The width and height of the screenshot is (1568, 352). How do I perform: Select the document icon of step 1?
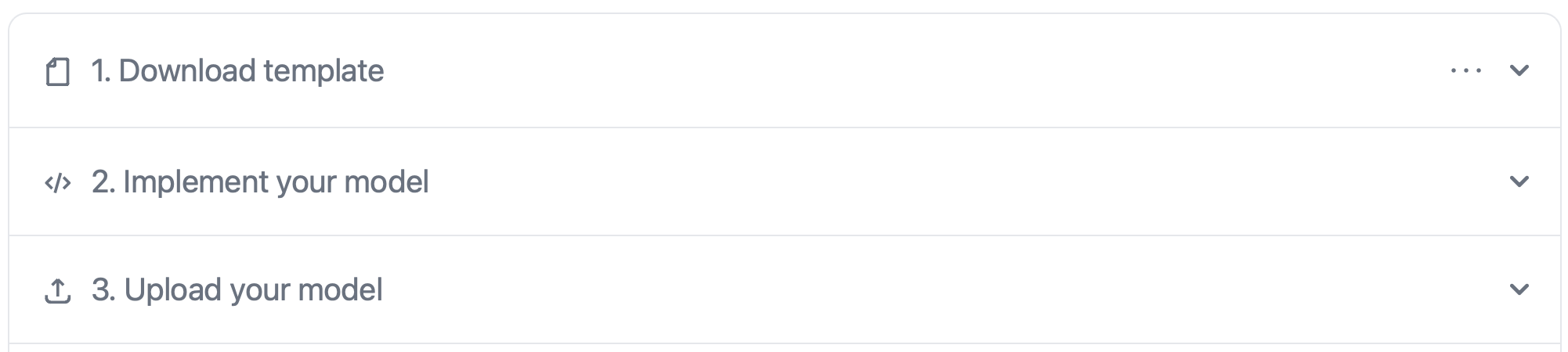[x=58, y=71]
